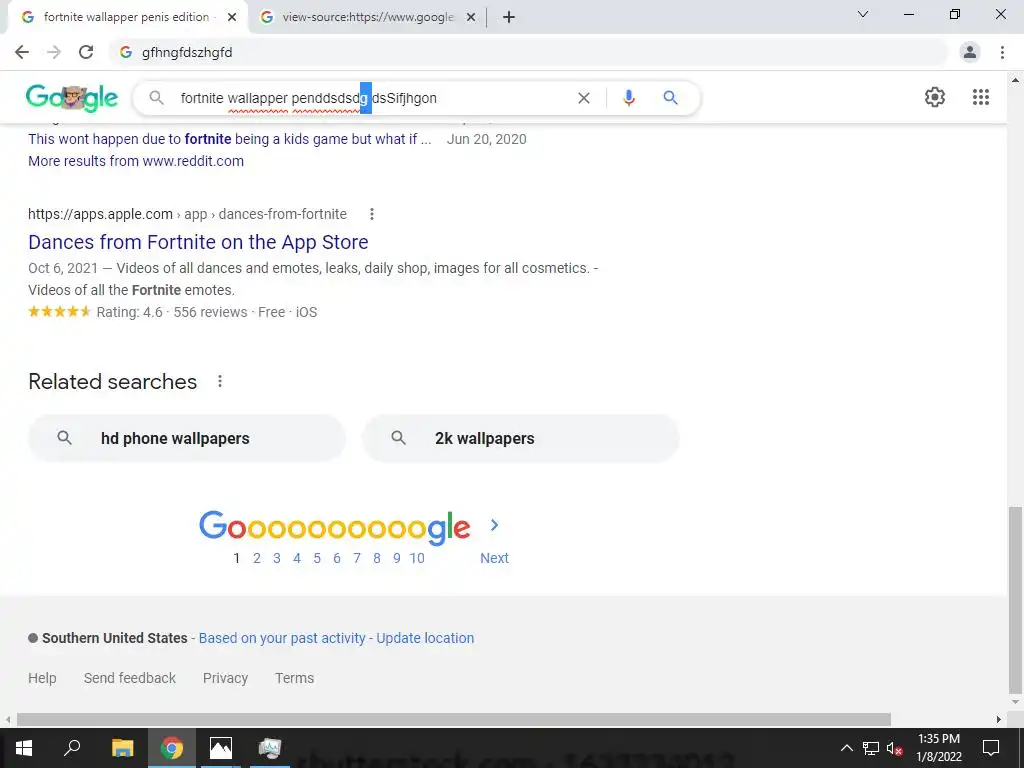The height and width of the screenshot is (768, 1024).
Task: Go to results page 9
Action: click(x=396, y=558)
